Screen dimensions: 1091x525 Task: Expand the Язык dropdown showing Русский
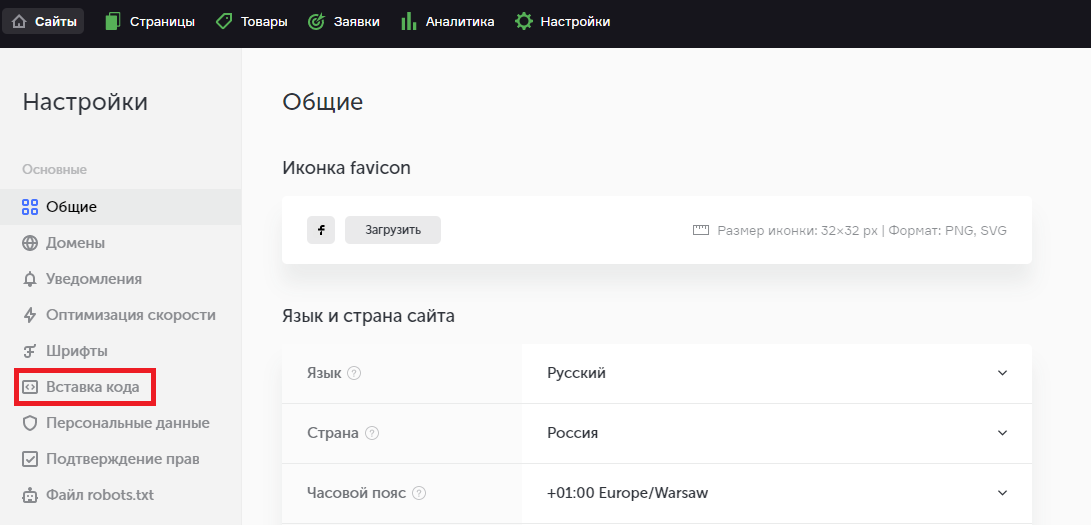(777, 373)
